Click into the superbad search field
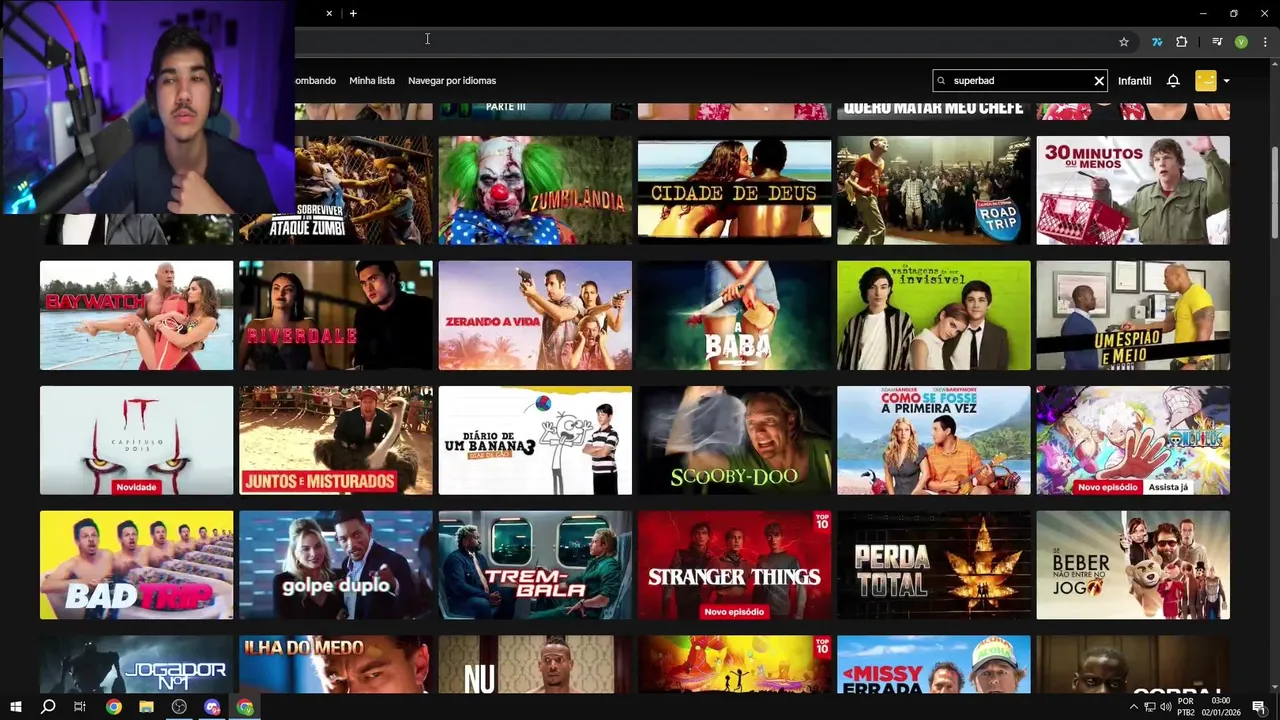Screen dimensions: 1280x720 1020,81
